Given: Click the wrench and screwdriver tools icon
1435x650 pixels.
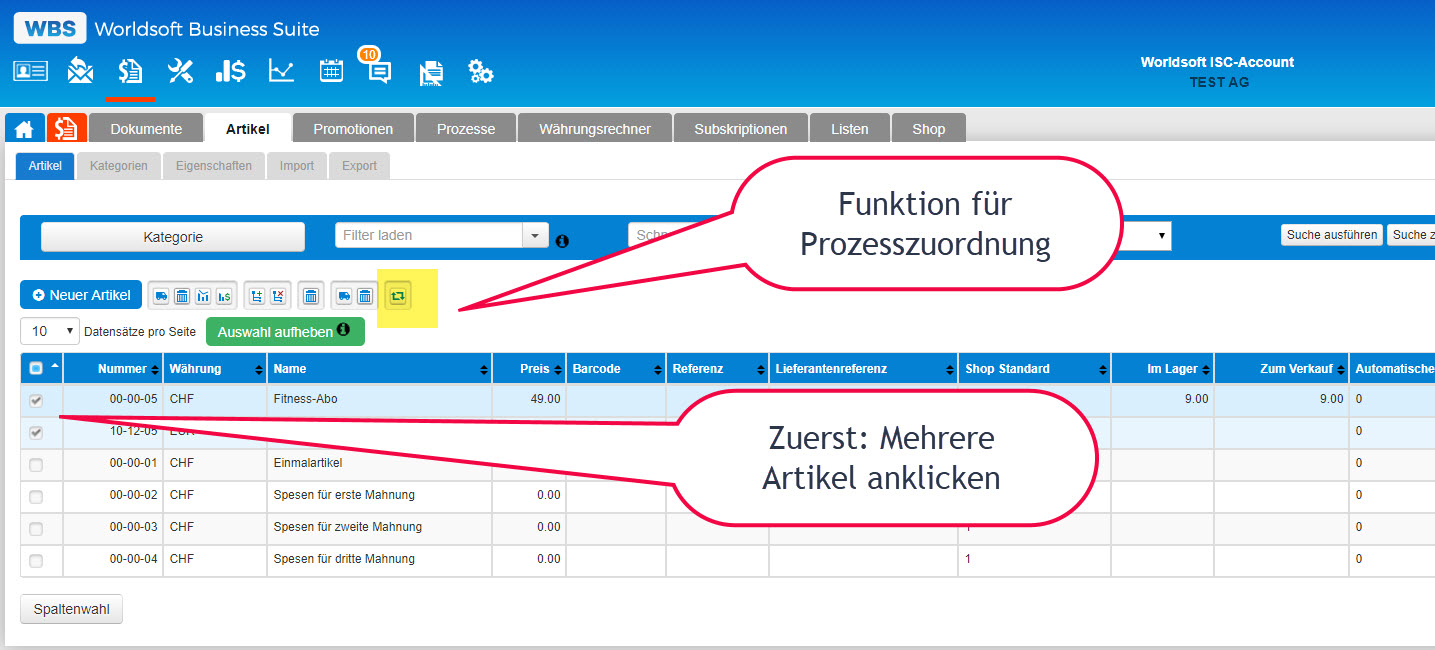Looking at the screenshot, I should point(180,71).
